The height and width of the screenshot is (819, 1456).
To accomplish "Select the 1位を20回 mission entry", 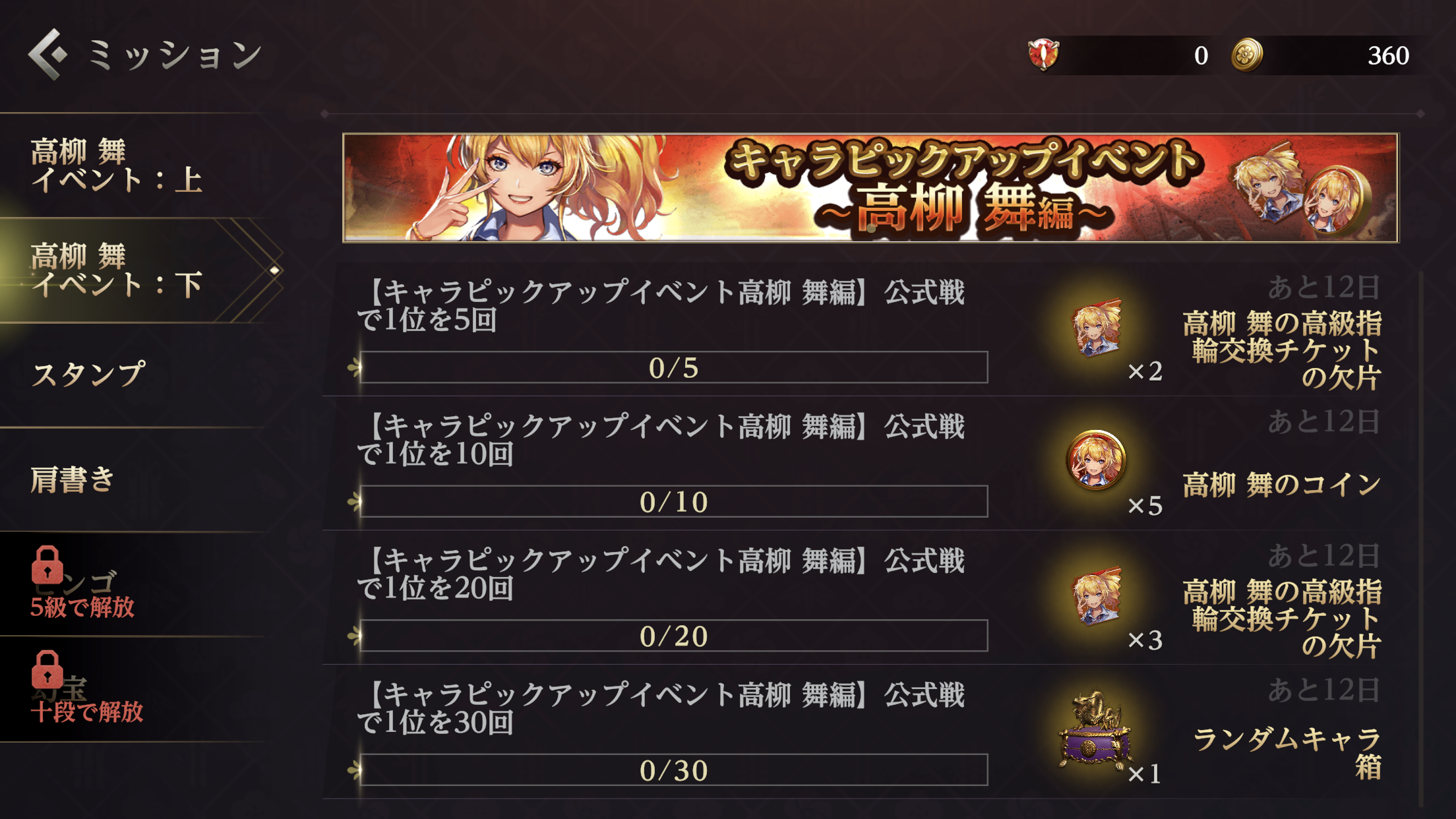I will coord(870,597).
